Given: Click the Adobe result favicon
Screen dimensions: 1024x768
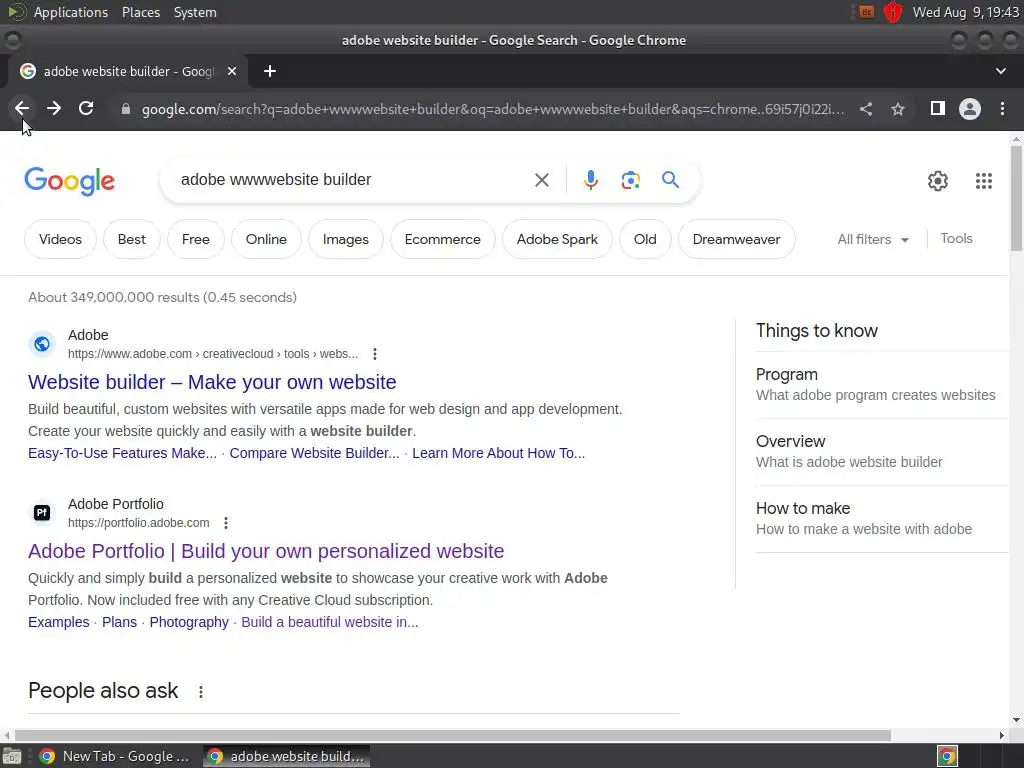Looking at the screenshot, I should [42, 344].
